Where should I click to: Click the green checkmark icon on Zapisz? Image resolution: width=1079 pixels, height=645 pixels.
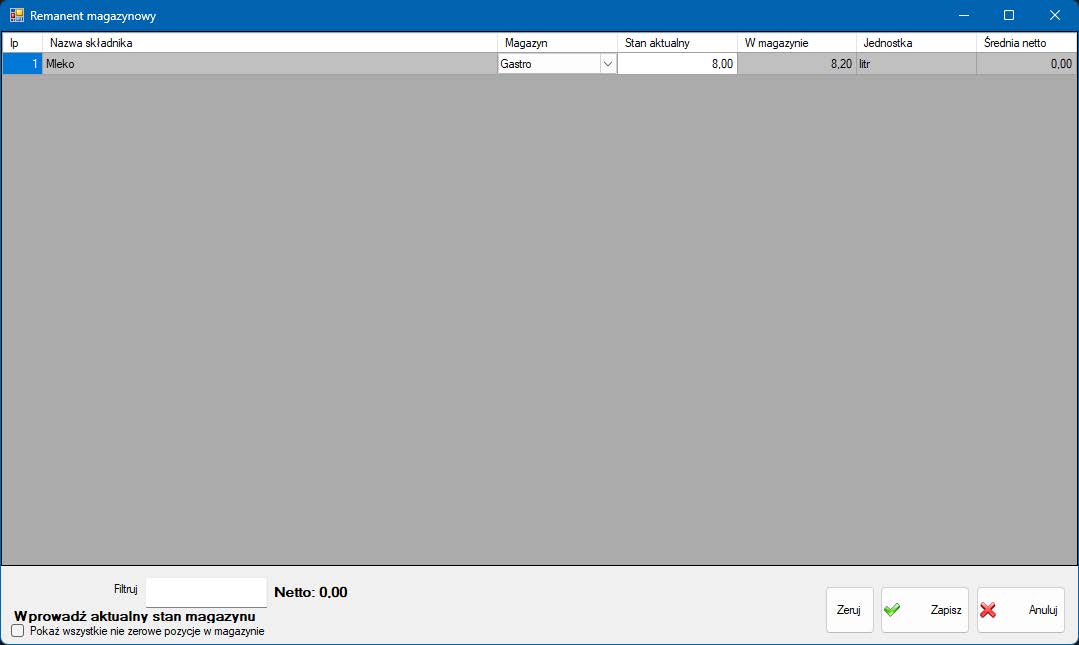coord(892,610)
